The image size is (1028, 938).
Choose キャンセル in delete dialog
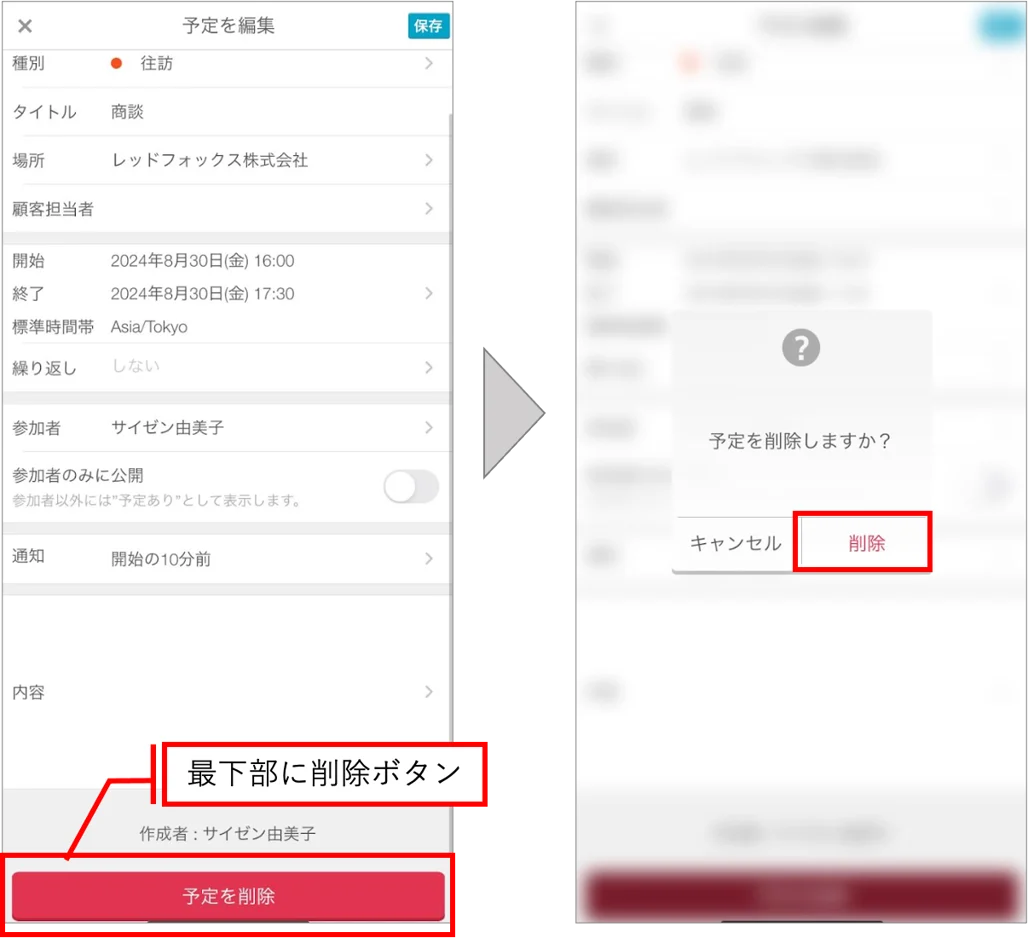735,543
